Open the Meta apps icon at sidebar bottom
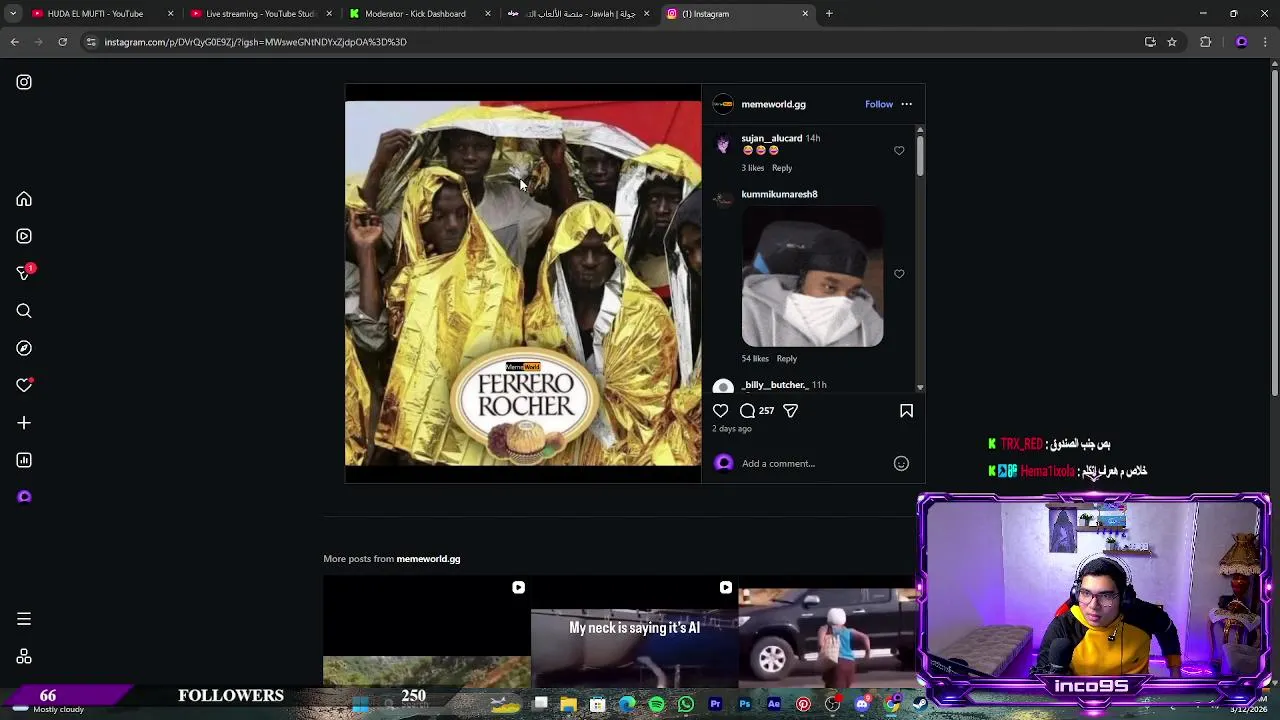 [x=24, y=657]
